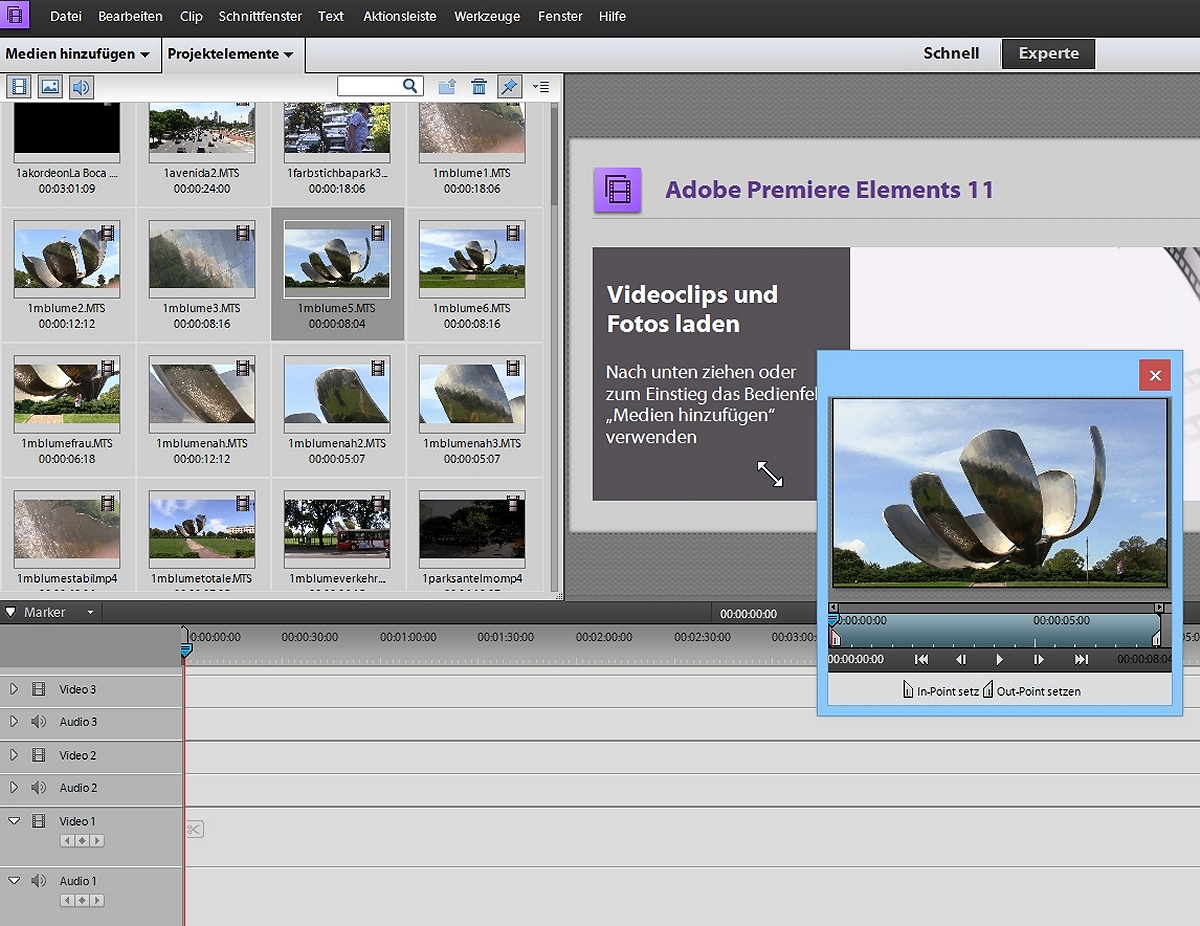1200x926 pixels.
Task: Step forward one frame in preview
Action: pyautogui.click(x=1039, y=659)
